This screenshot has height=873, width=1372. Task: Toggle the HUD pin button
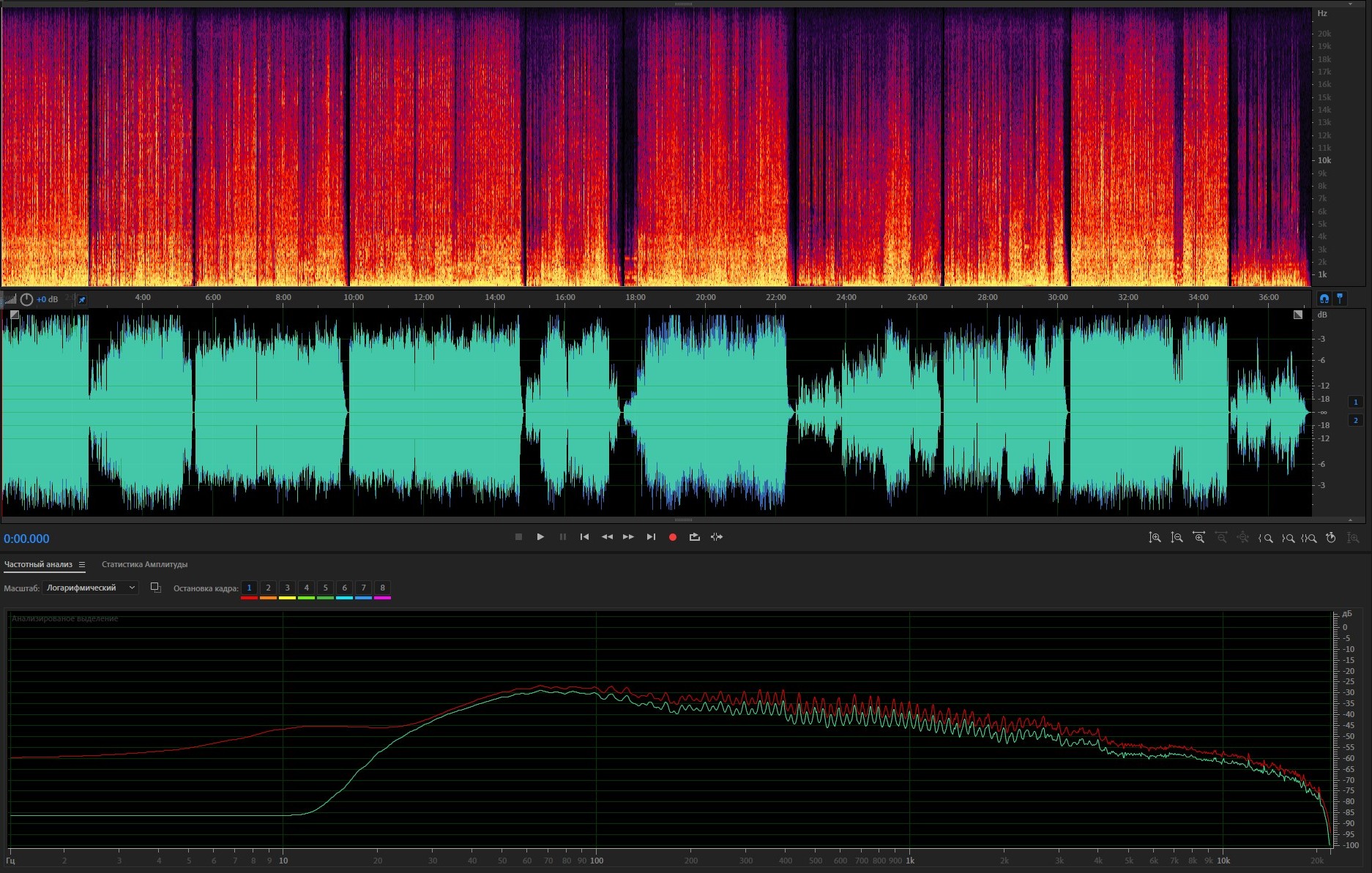click(x=82, y=300)
